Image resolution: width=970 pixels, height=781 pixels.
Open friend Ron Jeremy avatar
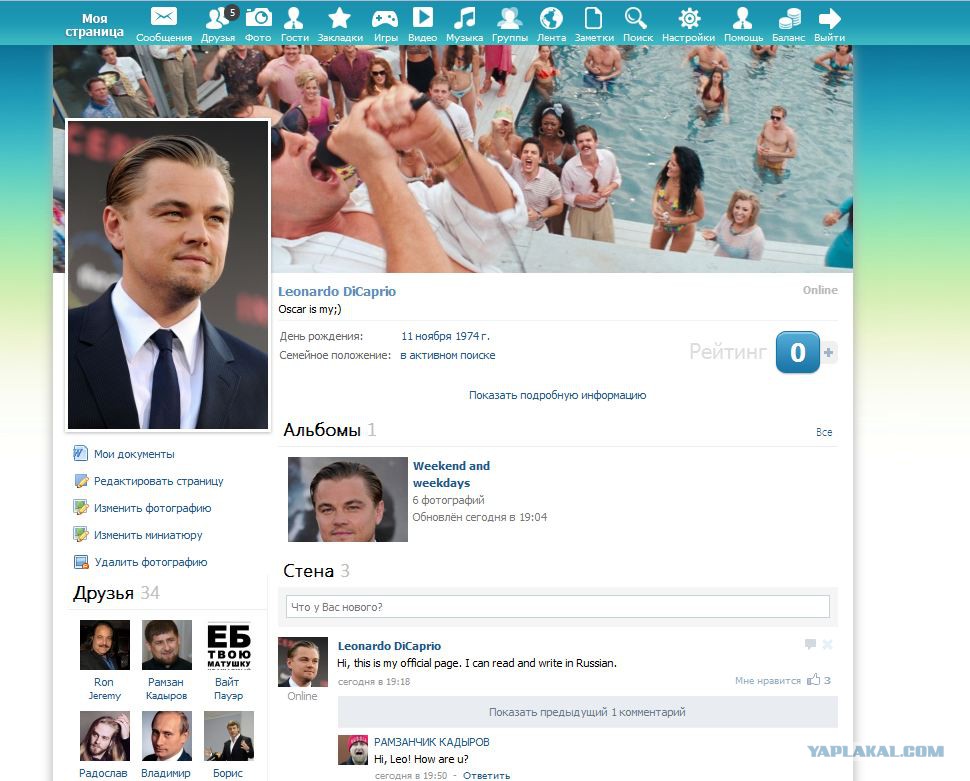[x=105, y=645]
